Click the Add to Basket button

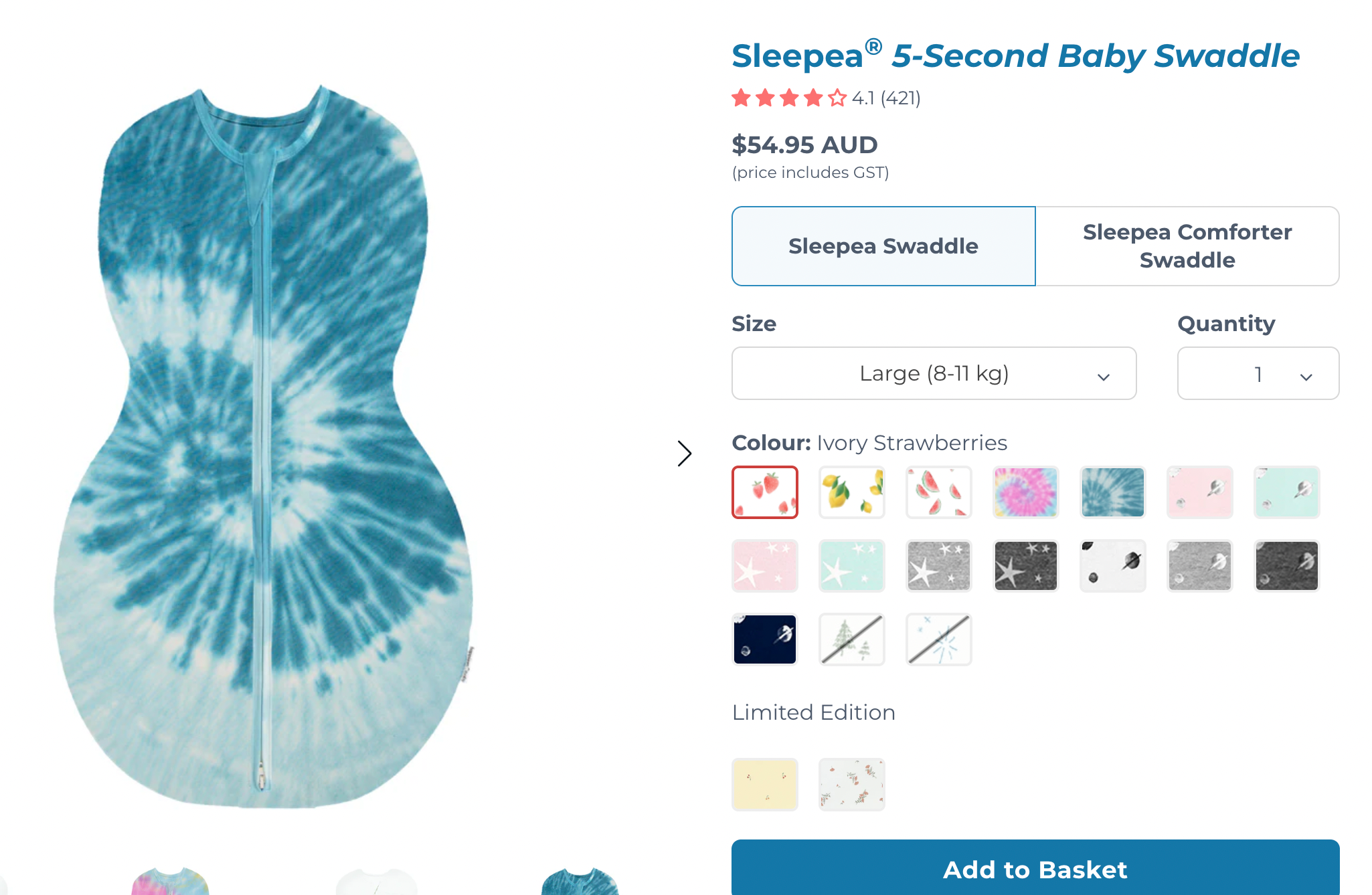click(1035, 869)
